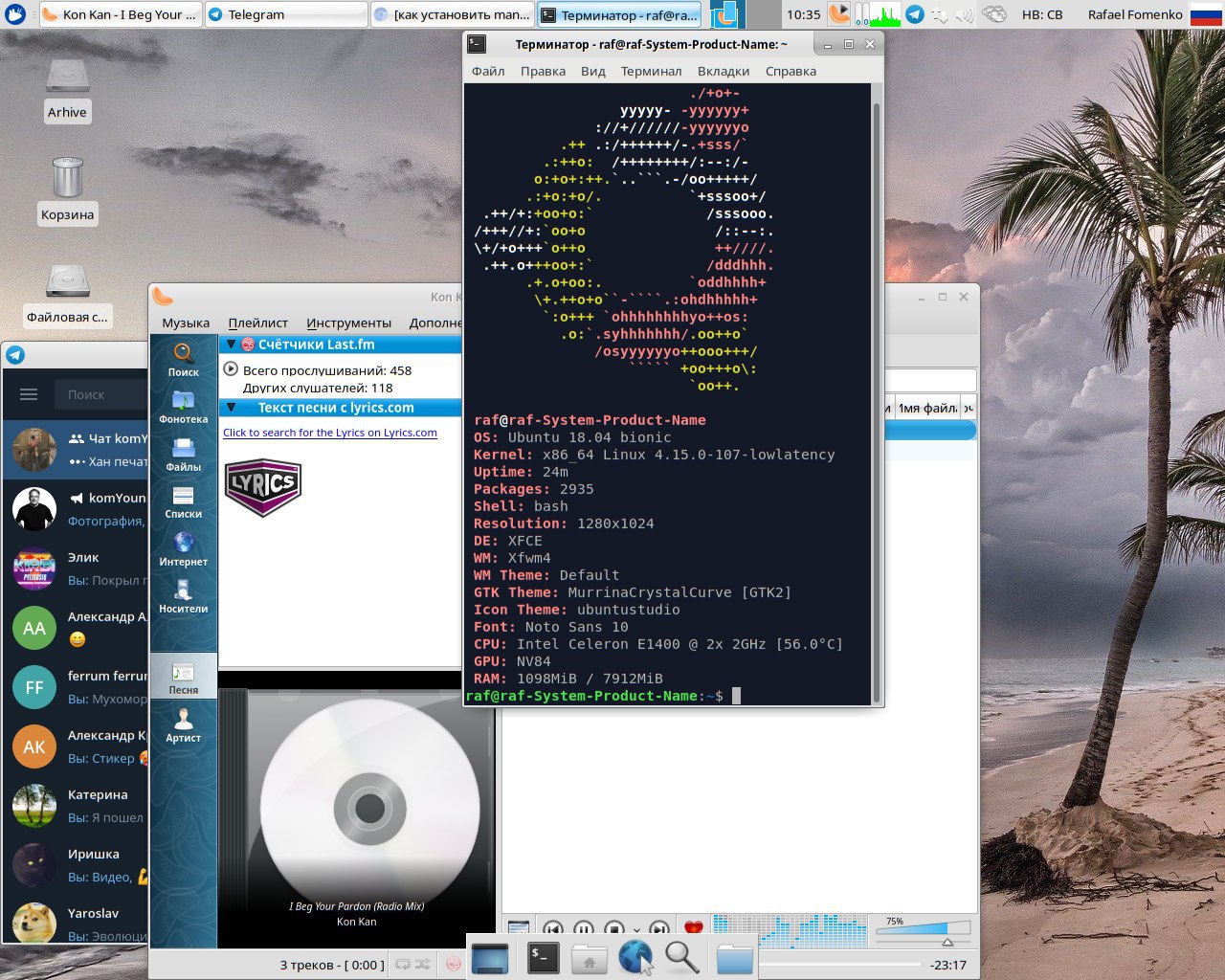1225x980 pixels.
Task: Open the Whisker applications menu icon
Action: [x=15, y=14]
